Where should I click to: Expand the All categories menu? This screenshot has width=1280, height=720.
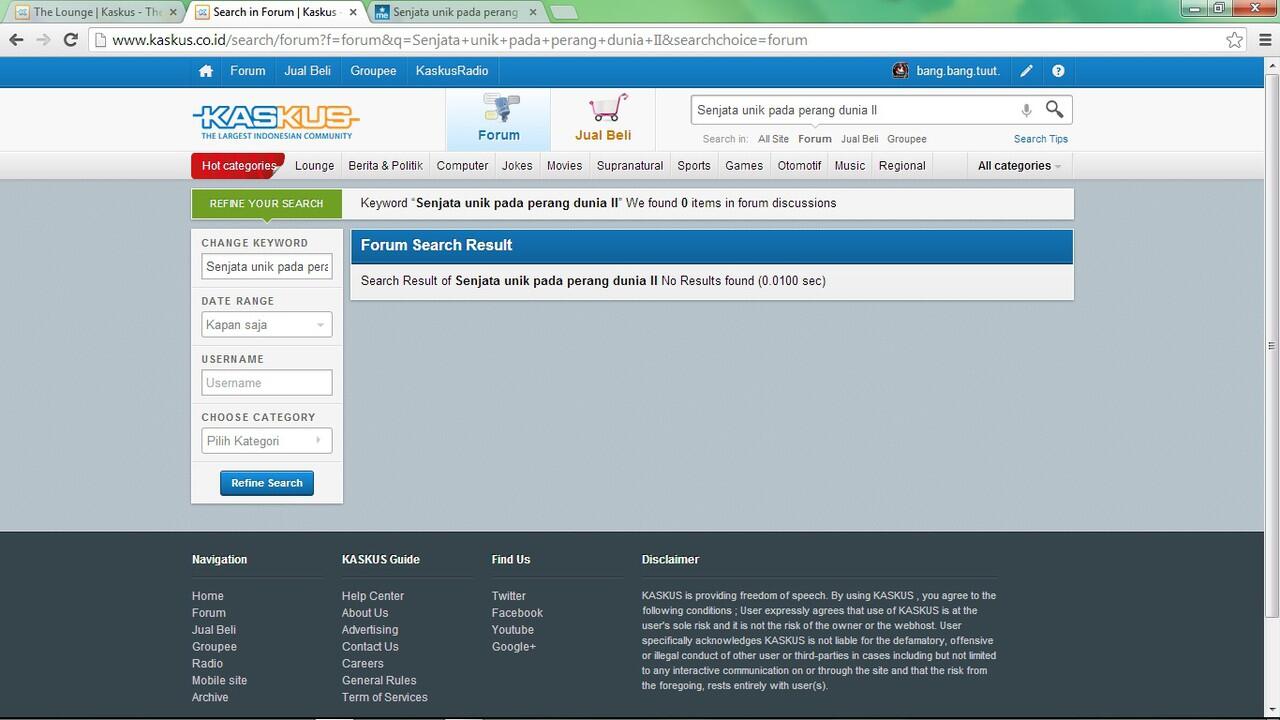click(1019, 166)
